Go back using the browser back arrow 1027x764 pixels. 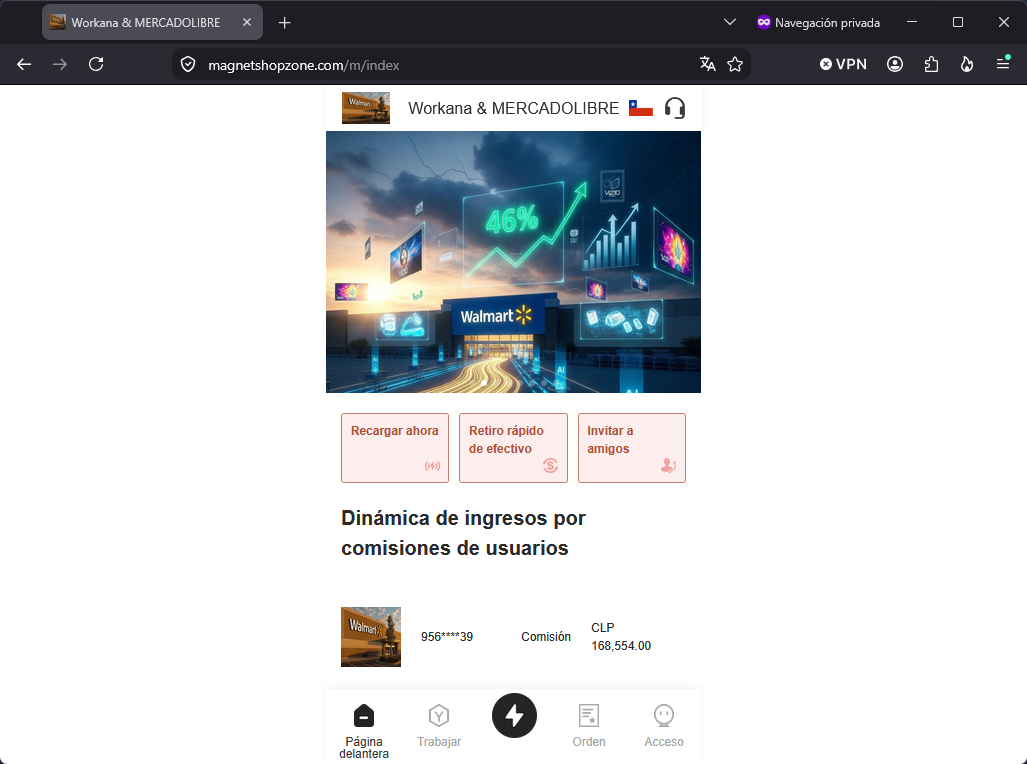pyautogui.click(x=24, y=64)
